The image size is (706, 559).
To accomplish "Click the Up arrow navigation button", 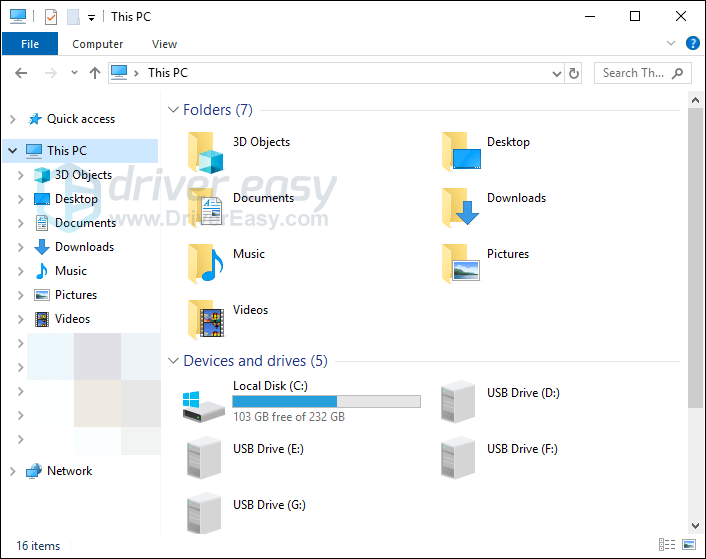I will pos(95,73).
